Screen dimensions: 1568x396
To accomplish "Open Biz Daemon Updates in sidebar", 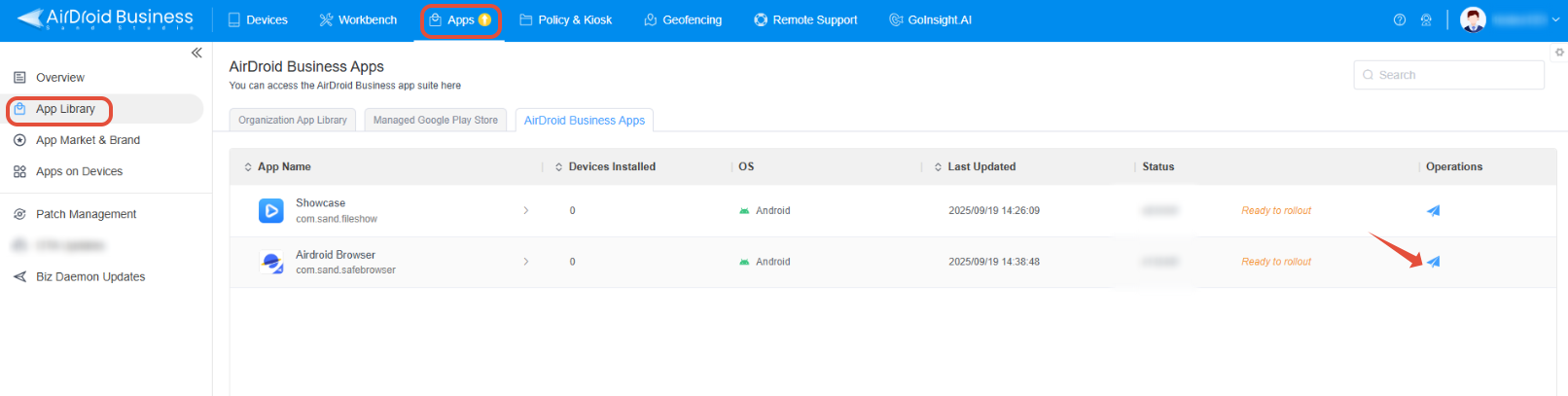I will point(90,276).
